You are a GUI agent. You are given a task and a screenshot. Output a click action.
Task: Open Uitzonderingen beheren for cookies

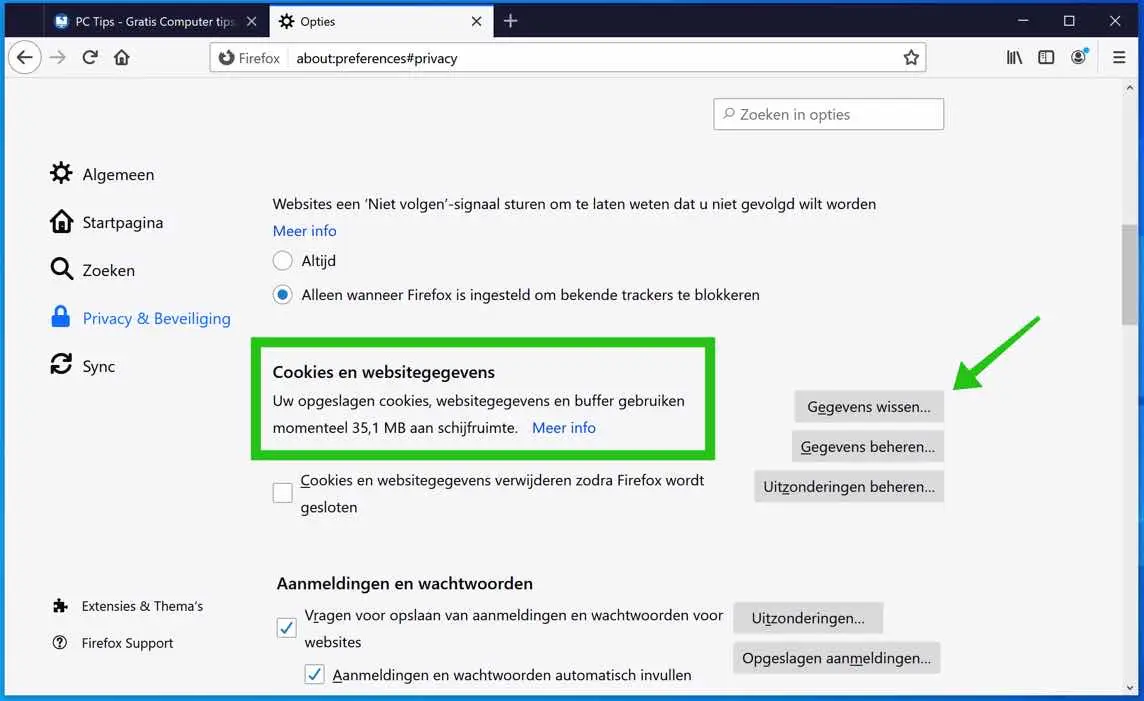[849, 487]
